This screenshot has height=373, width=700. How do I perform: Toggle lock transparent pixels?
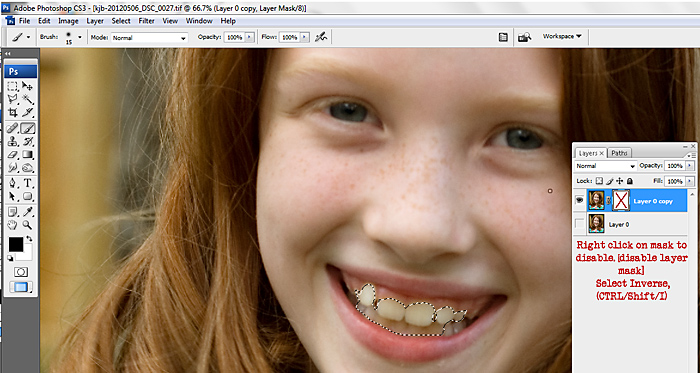coord(599,181)
